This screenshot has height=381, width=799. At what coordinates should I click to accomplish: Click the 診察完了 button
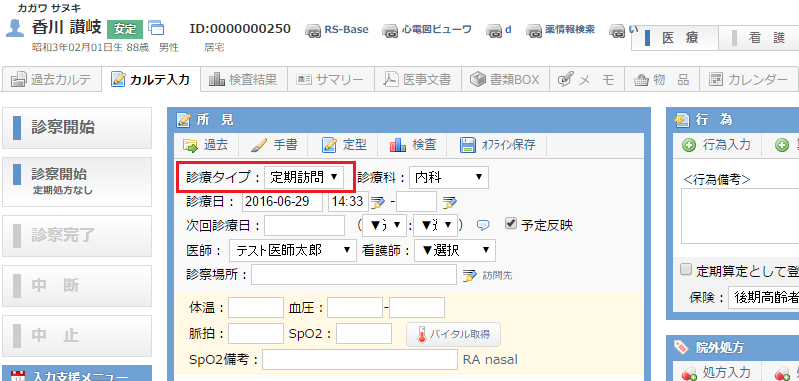click(77, 235)
